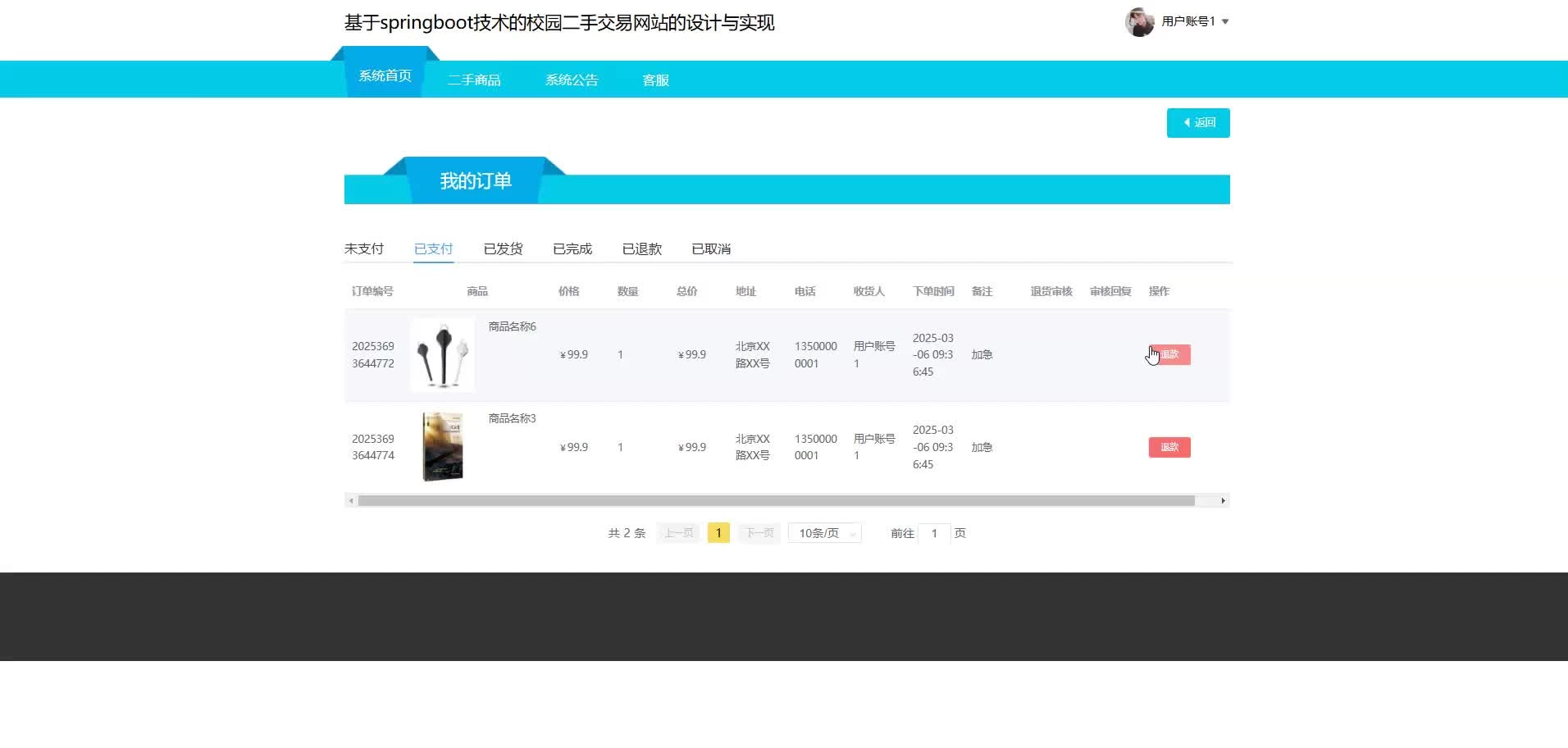The width and height of the screenshot is (1568, 748).
Task: Click the site title about springboot校园二手交易
Action: pyautogui.click(x=559, y=22)
